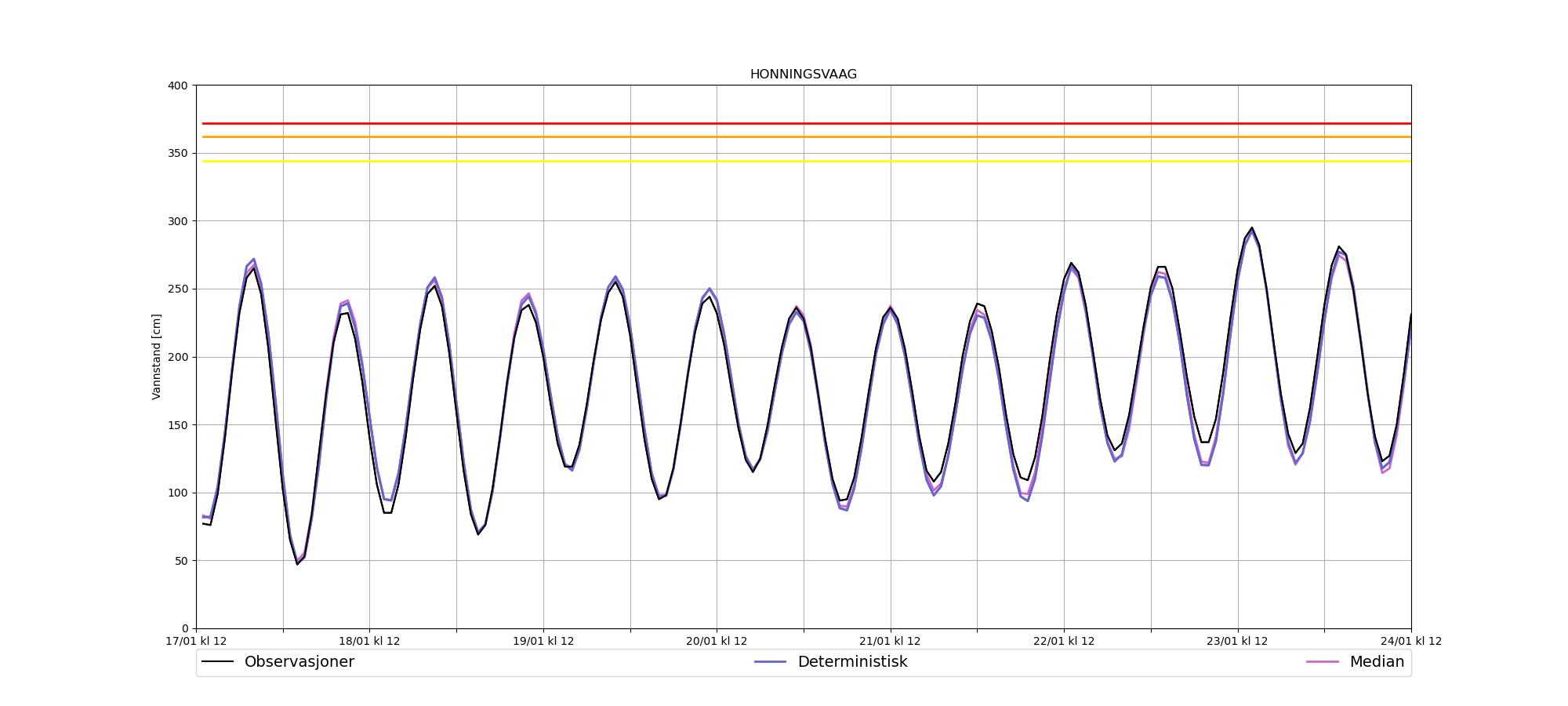This screenshot has width=1568, height=706.
Task: Select the 18/01 kl 12 axis tick label
Action: [x=369, y=641]
